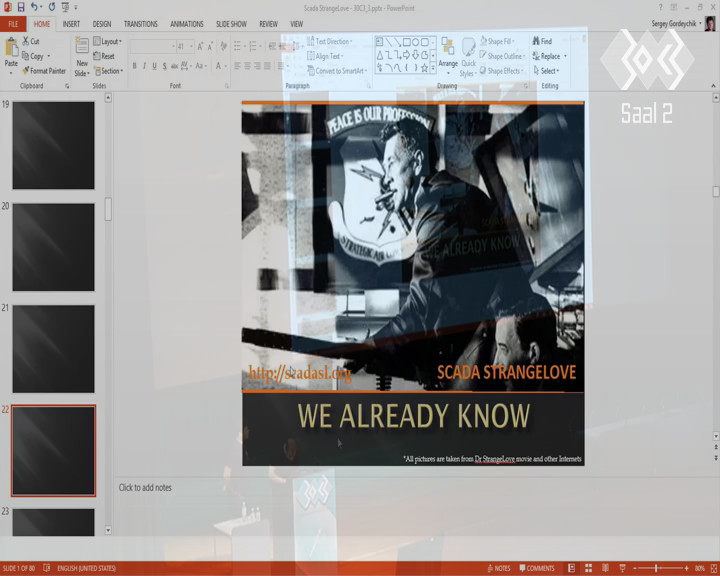Pick the right arrow shape in gallery

coord(406,55)
